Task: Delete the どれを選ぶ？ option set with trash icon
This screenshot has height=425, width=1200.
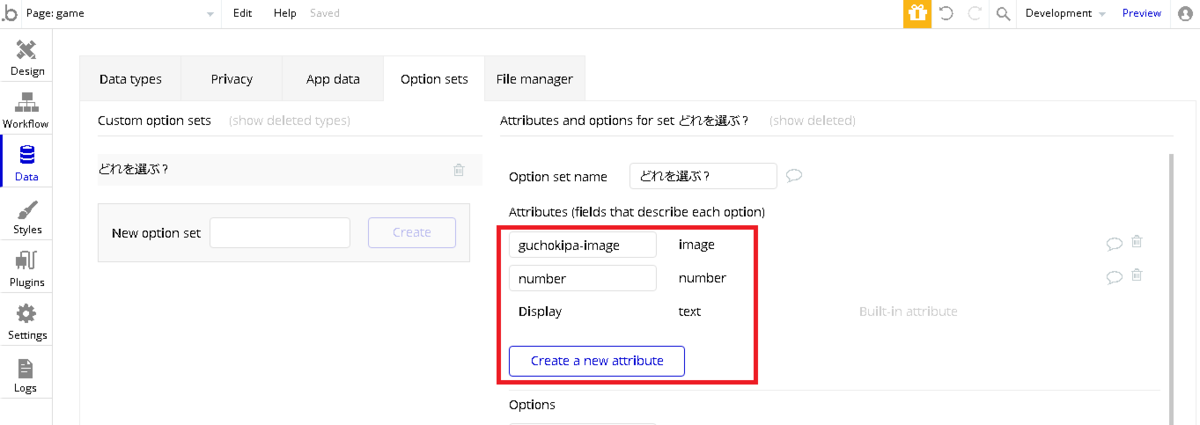Action: pos(458,170)
